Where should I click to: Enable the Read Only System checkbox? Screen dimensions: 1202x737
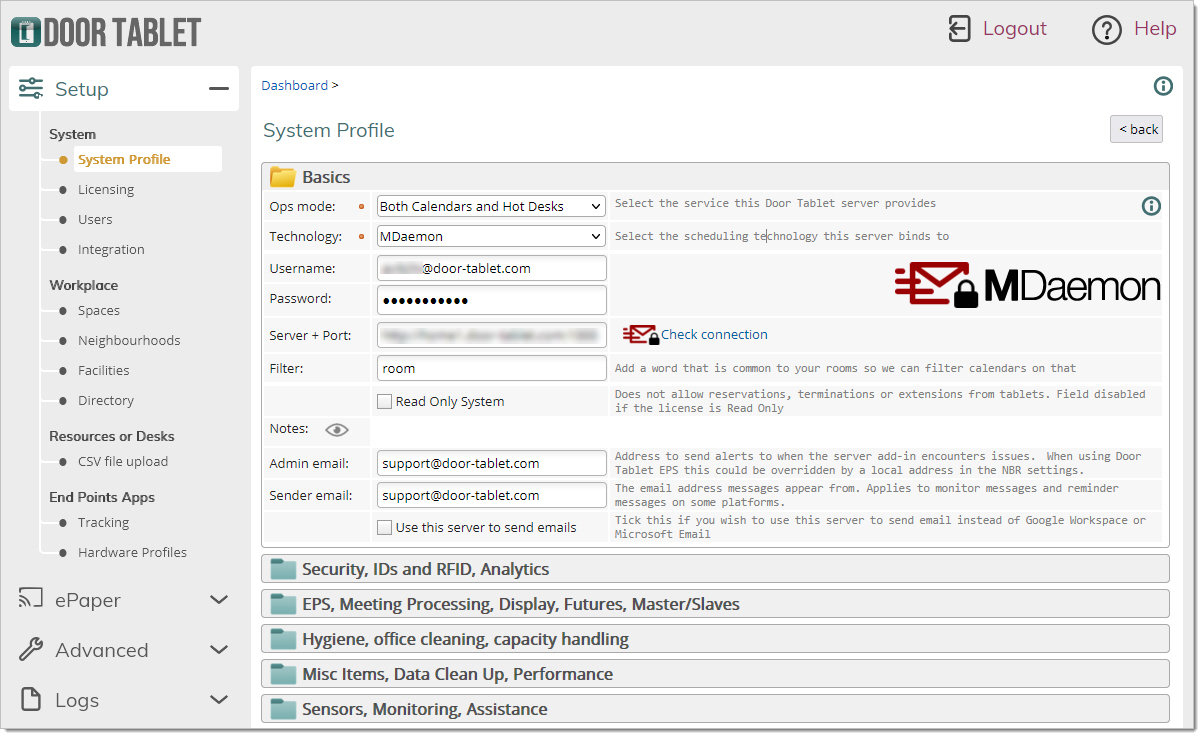[x=384, y=401]
